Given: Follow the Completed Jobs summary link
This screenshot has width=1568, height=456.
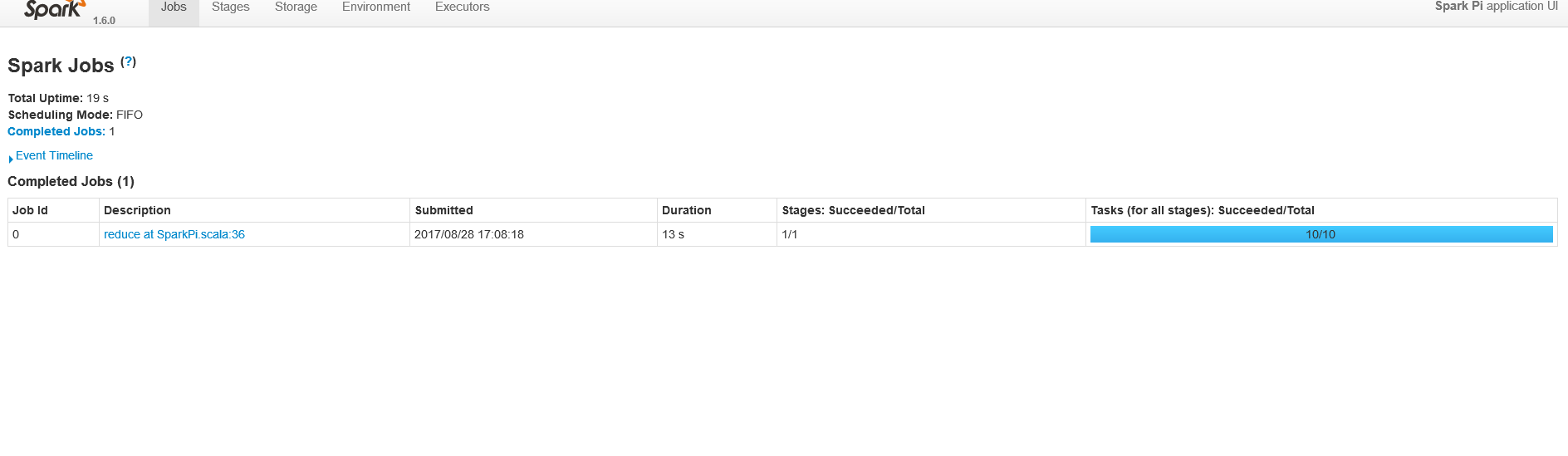Looking at the screenshot, I should [56, 131].
